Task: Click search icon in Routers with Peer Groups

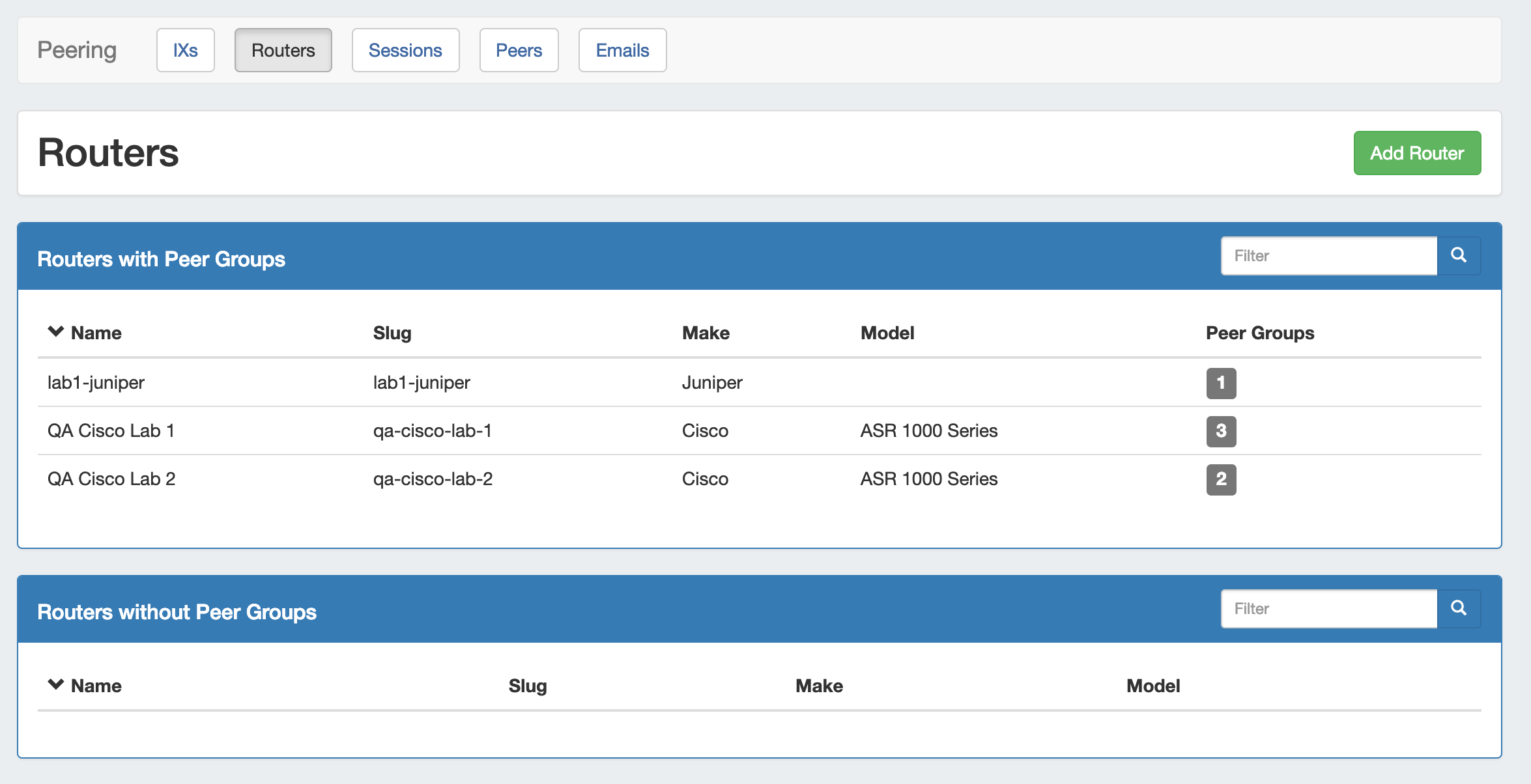Action: [x=1458, y=255]
